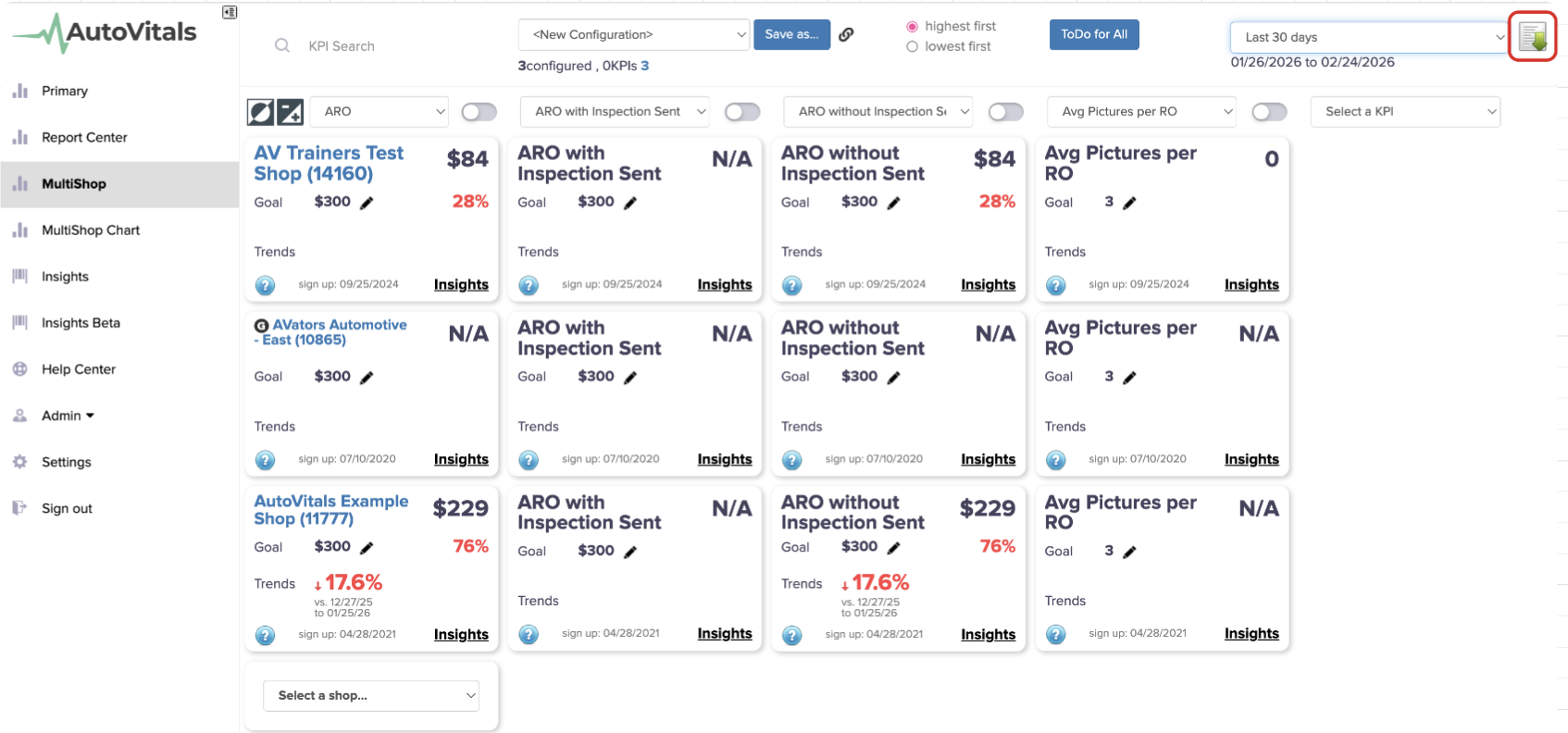Open the Select a KPI dropdown
This screenshot has width=1568, height=733.
[x=1405, y=112]
